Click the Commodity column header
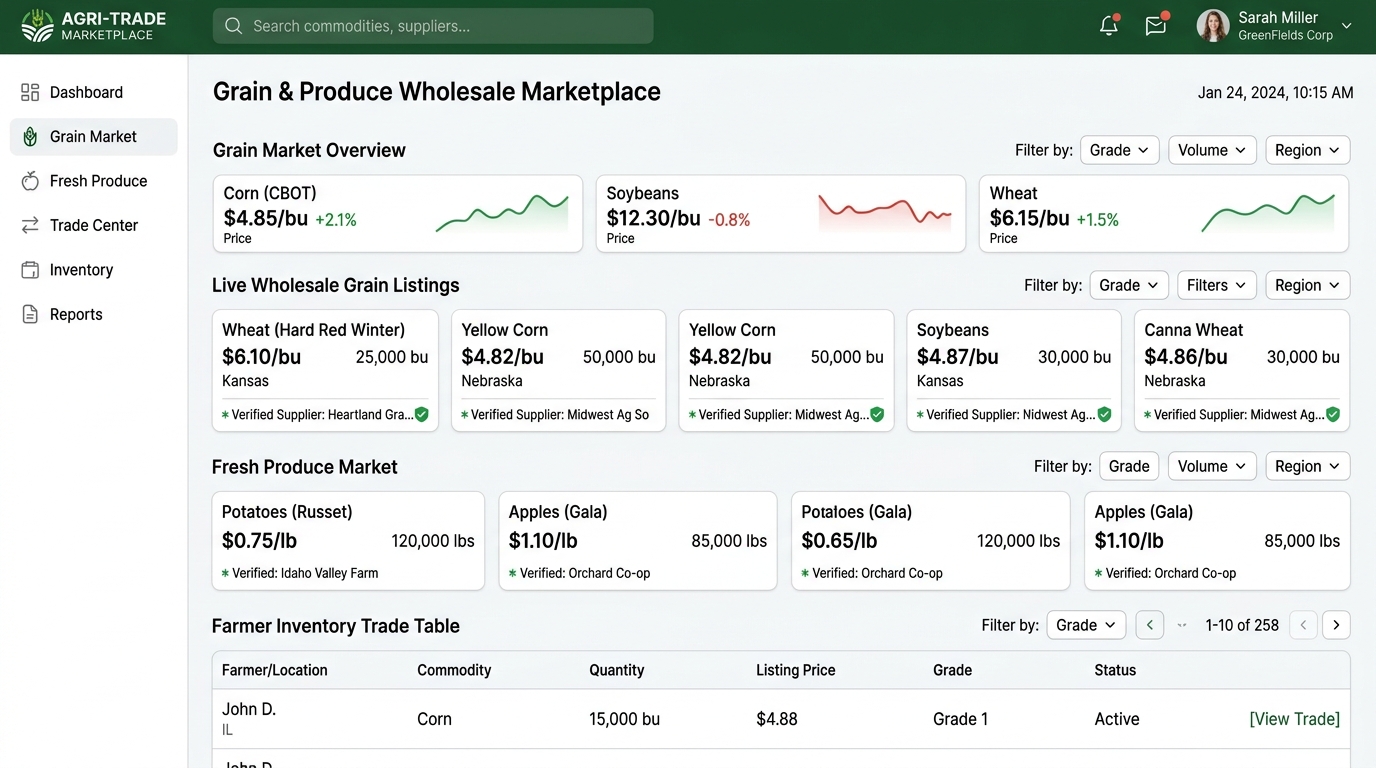The height and width of the screenshot is (768, 1376). 454,670
